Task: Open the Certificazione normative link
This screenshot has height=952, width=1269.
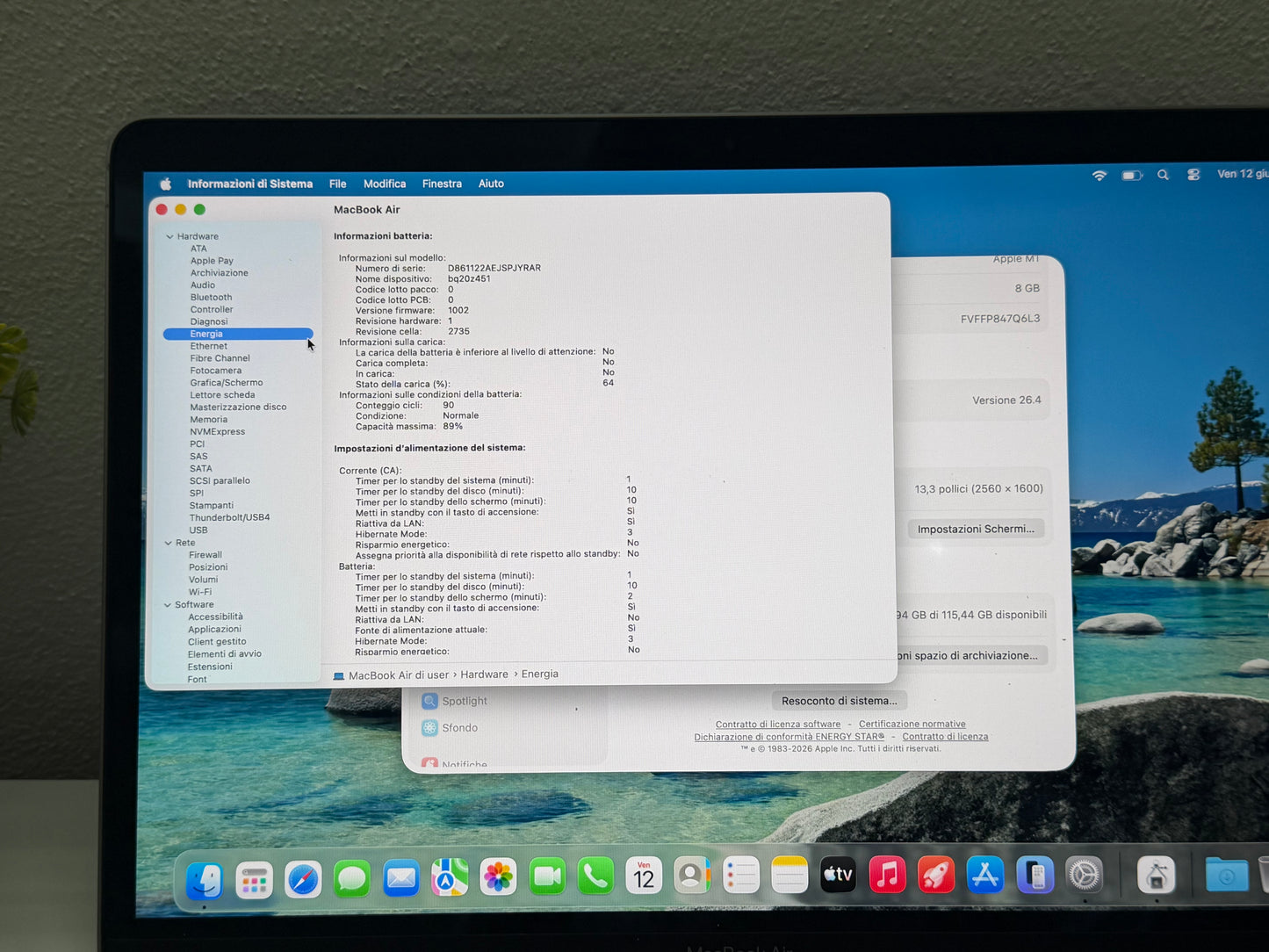Action: tap(912, 725)
